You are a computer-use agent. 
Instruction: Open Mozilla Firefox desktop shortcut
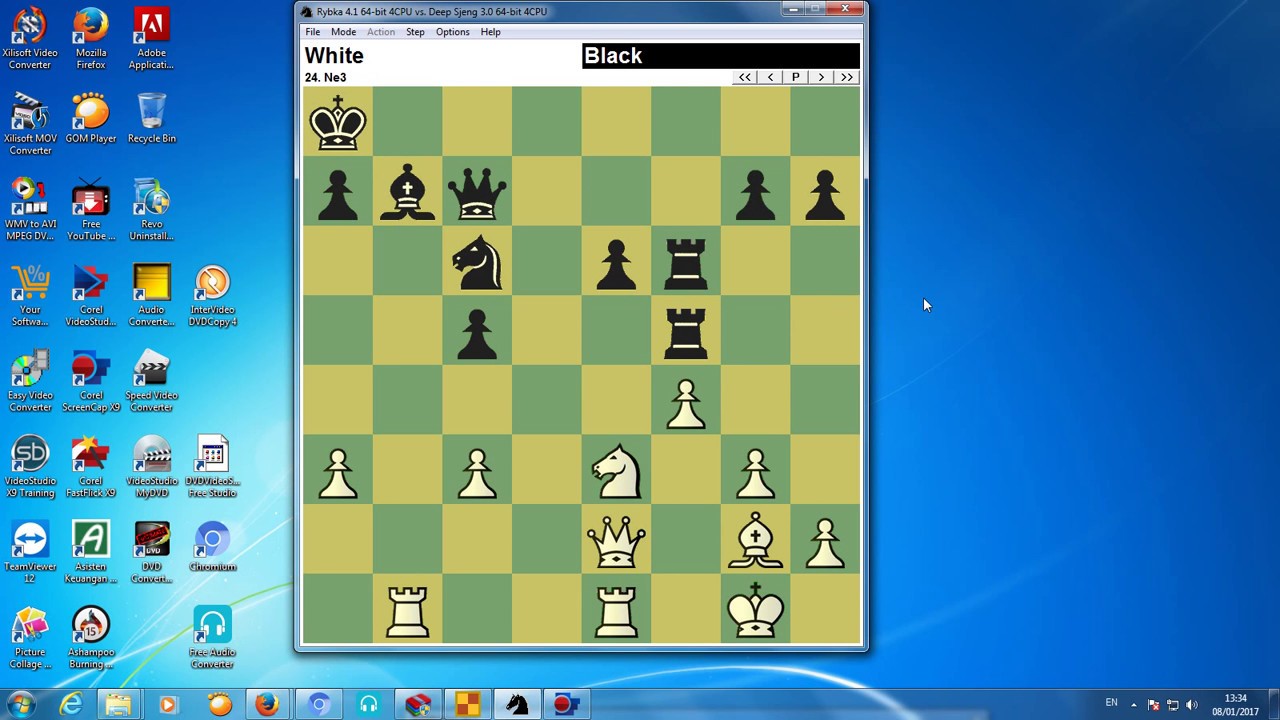pos(90,40)
